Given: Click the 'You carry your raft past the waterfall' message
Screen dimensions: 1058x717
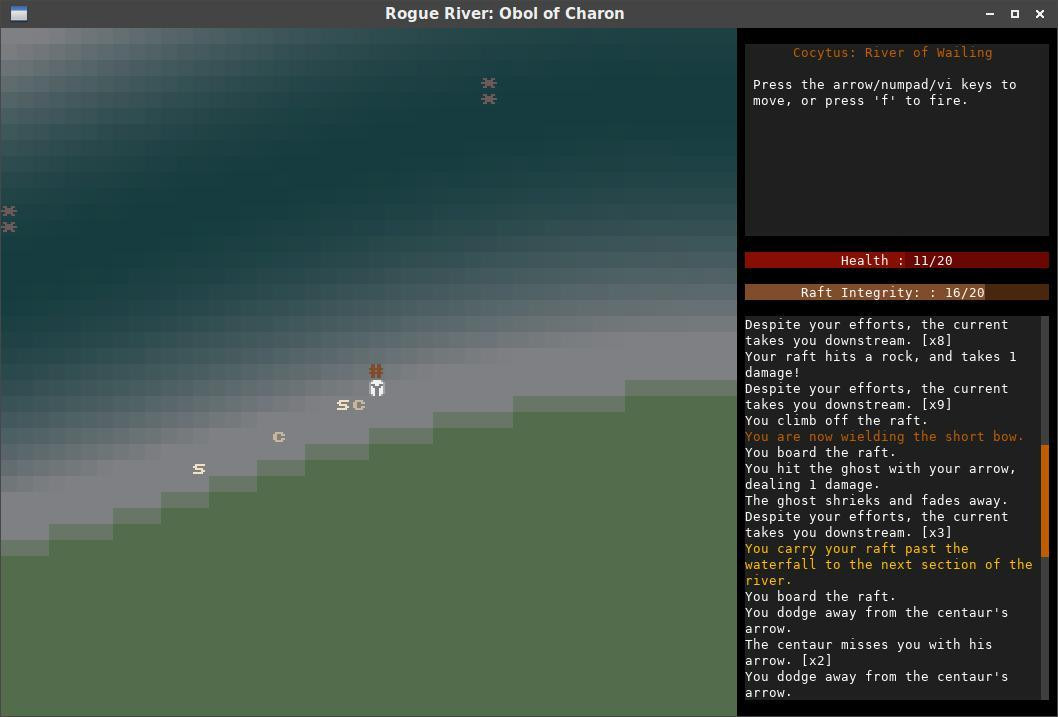Looking at the screenshot, I should tap(889, 565).
